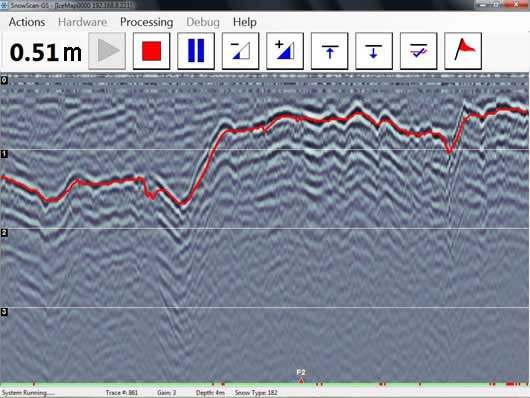Viewport: 530px width, 398px height.
Task: Click the gray play button
Action: 107,51
